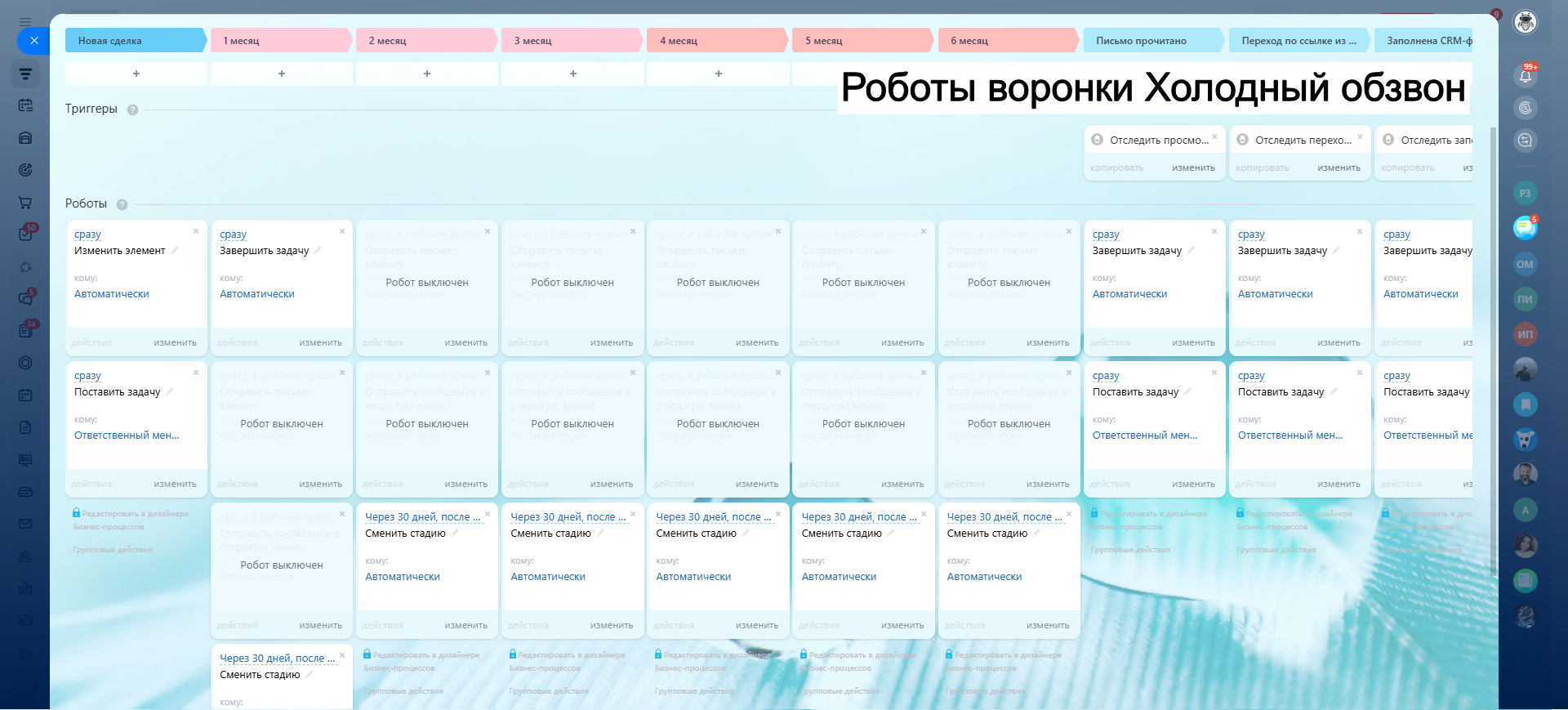The width and height of the screenshot is (1568, 710).
Task: Add a robot under 3 месяц
Action: click(x=572, y=74)
